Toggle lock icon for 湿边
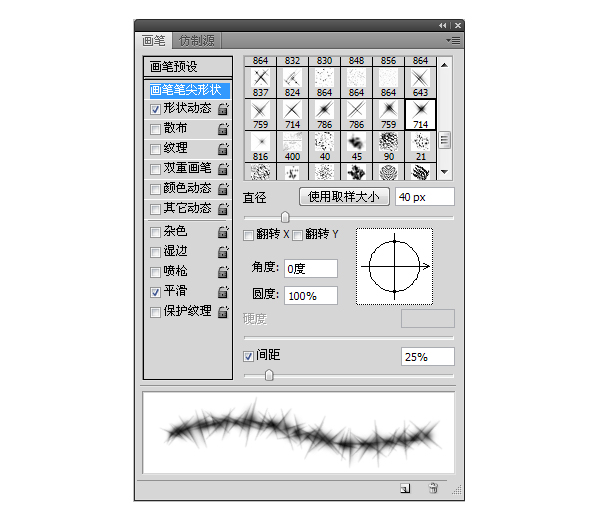 click(223, 251)
